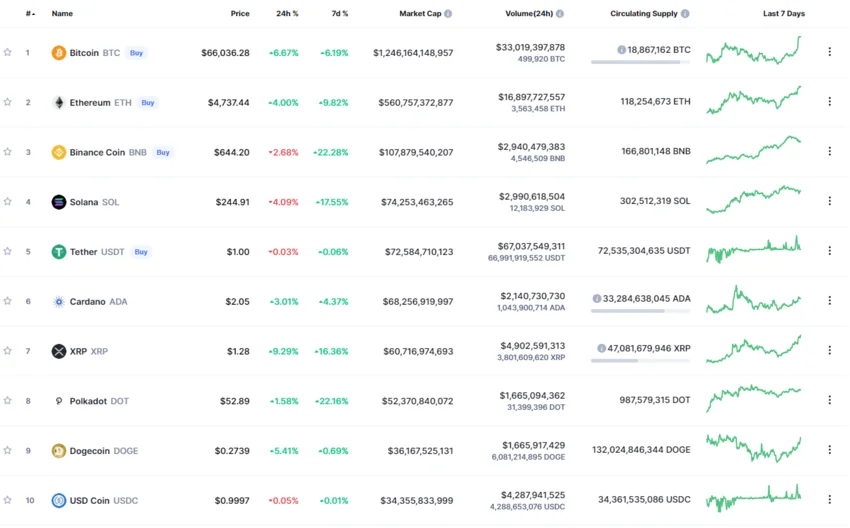Click the Bitcoin coin logo icon
The width and height of the screenshot is (850, 528).
59,53
